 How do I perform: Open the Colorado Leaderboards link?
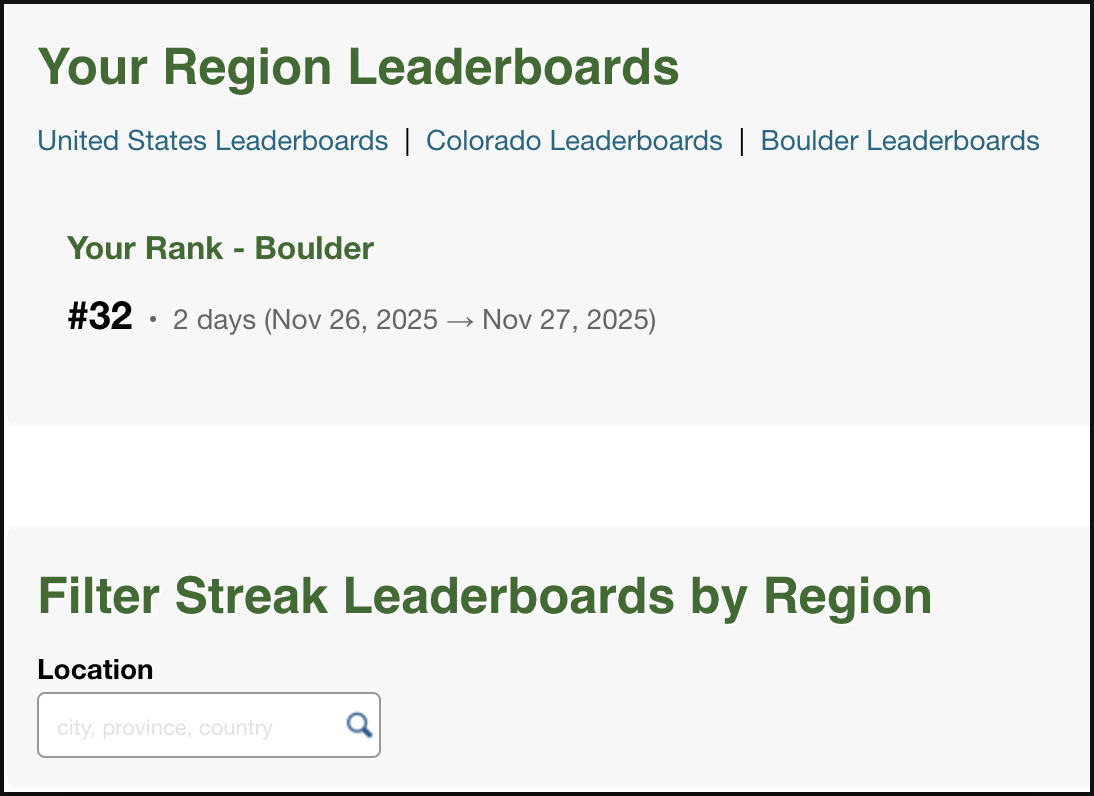(x=574, y=141)
